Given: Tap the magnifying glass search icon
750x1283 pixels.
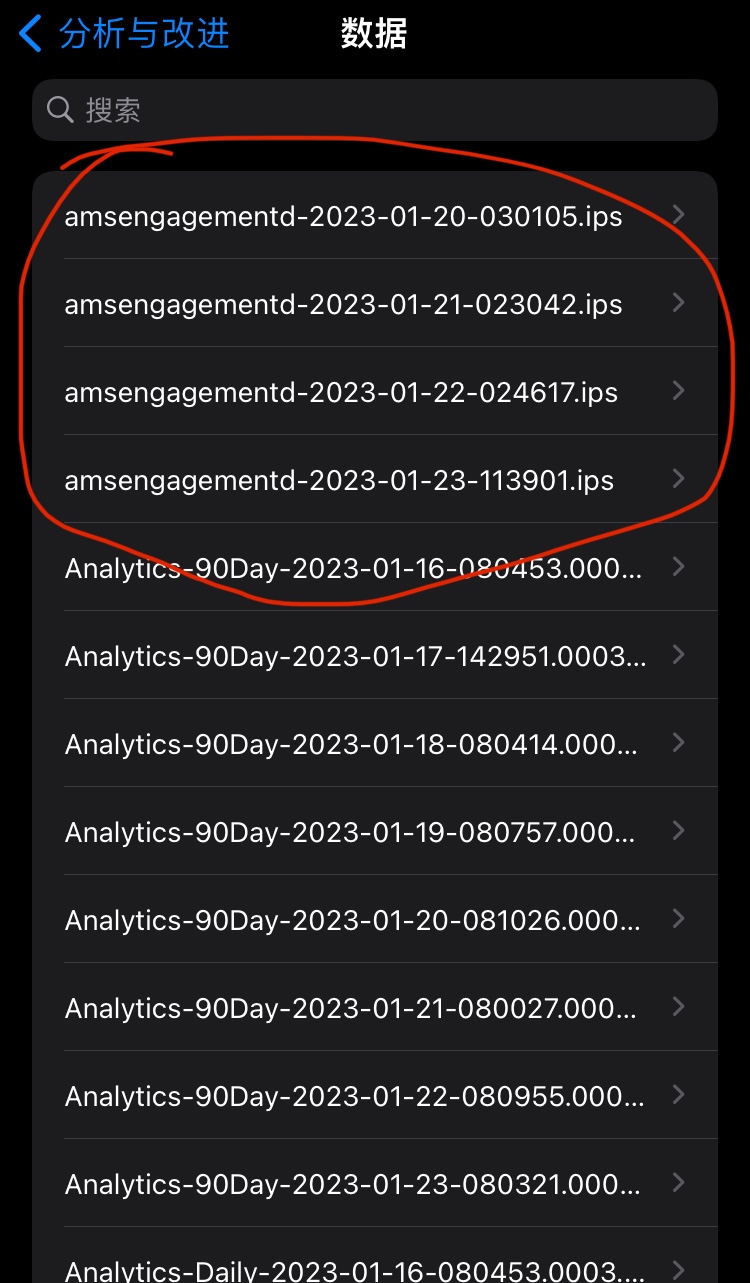Looking at the screenshot, I should (60, 110).
